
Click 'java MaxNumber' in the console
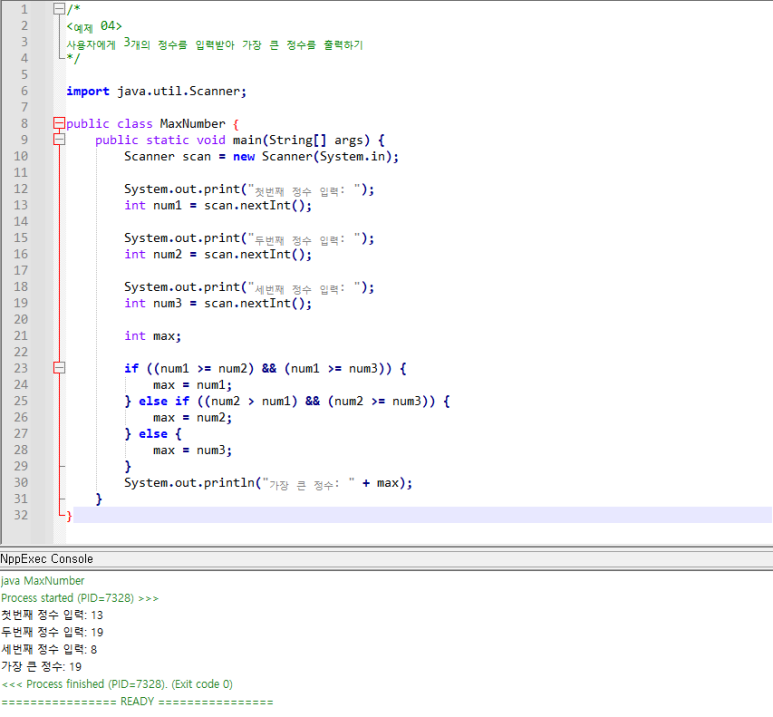(42, 580)
